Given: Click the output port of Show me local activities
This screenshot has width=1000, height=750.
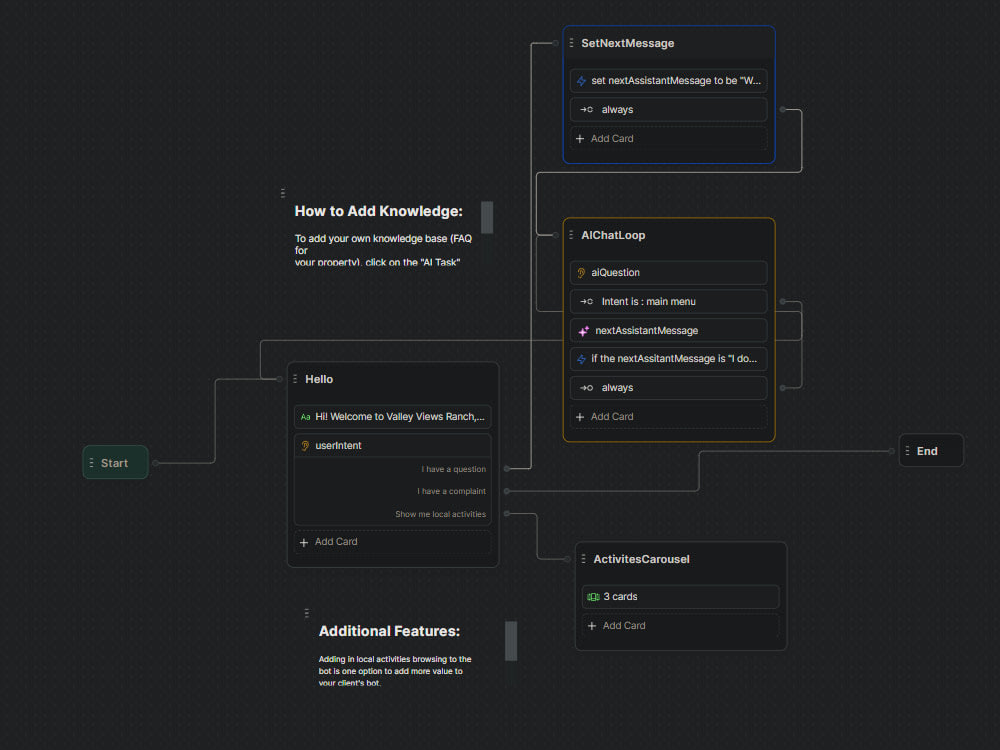Looking at the screenshot, I should (506, 513).
